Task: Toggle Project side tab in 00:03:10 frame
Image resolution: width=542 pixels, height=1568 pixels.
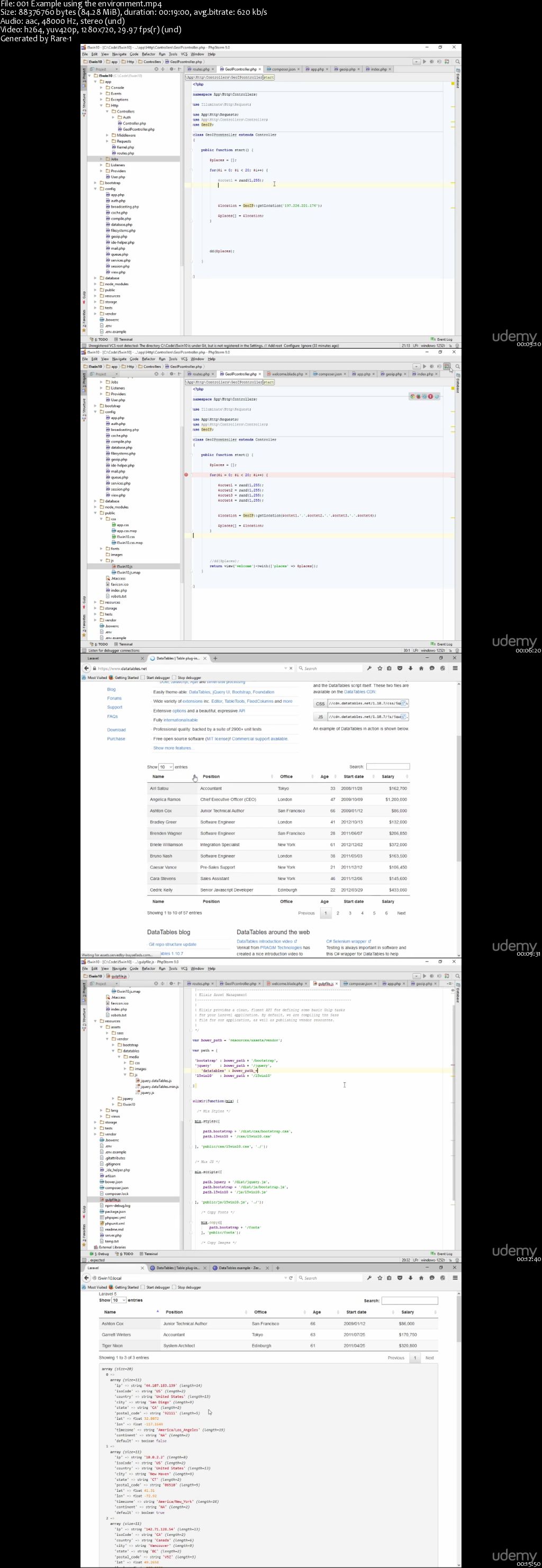Action: [x=84, y=78]
